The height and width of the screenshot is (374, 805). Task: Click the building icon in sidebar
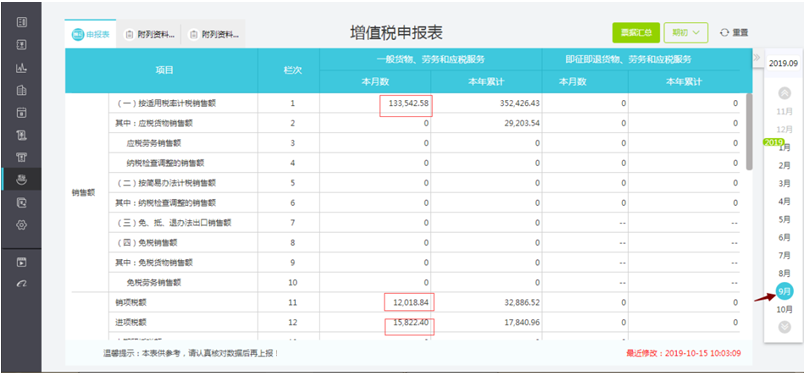click(22, 90)
